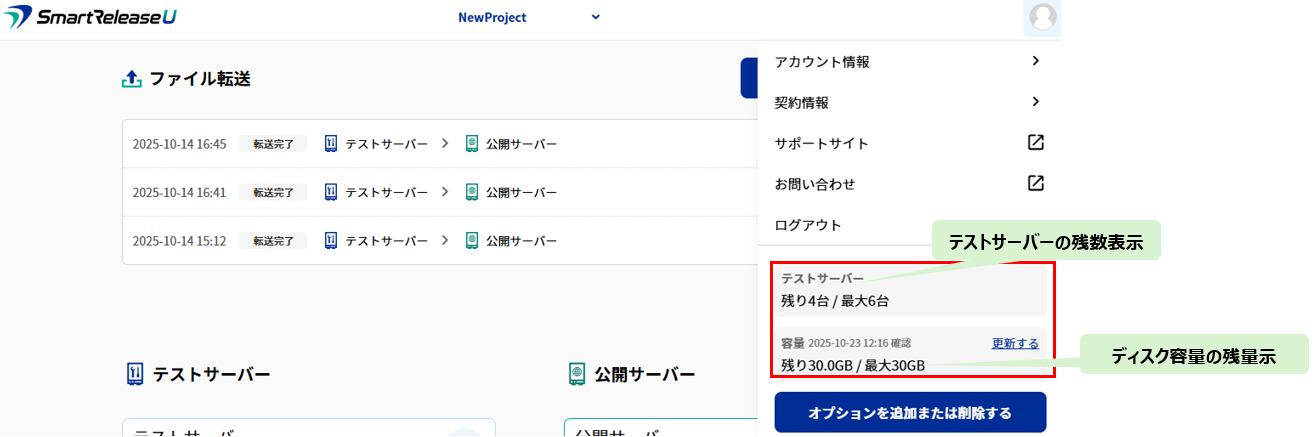Click the external link icon beside お問い合わせ
Image resolution: width=1316 pixels, height=437 pixels.
1036,184
